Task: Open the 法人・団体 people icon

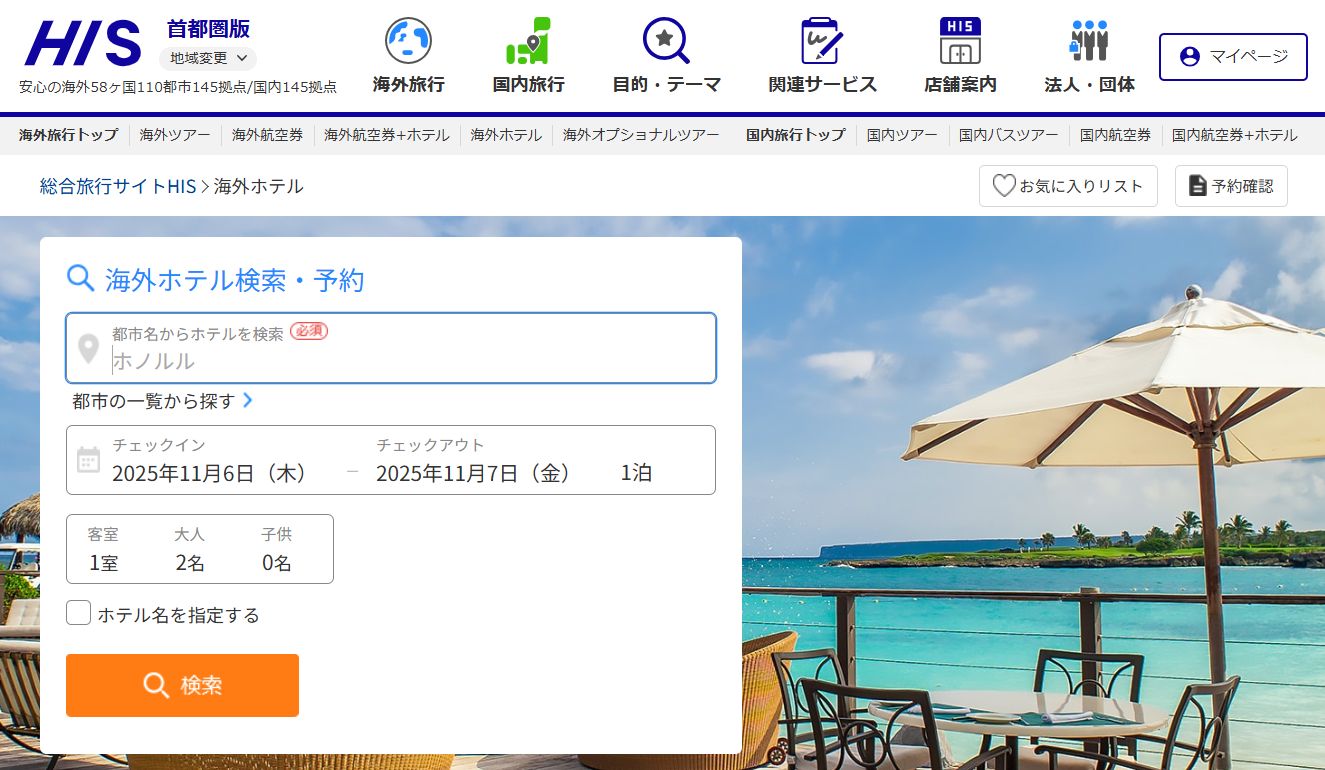Action: tap(1089, 41)
